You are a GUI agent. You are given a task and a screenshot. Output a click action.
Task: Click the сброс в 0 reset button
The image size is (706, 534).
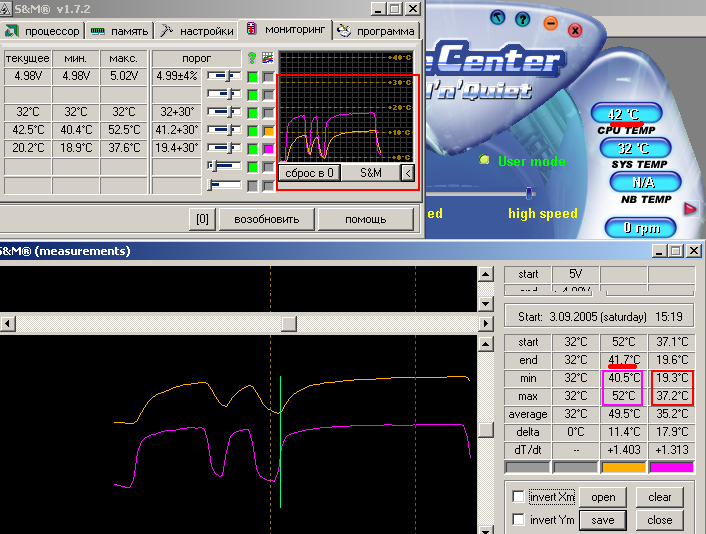coord(310,173)
